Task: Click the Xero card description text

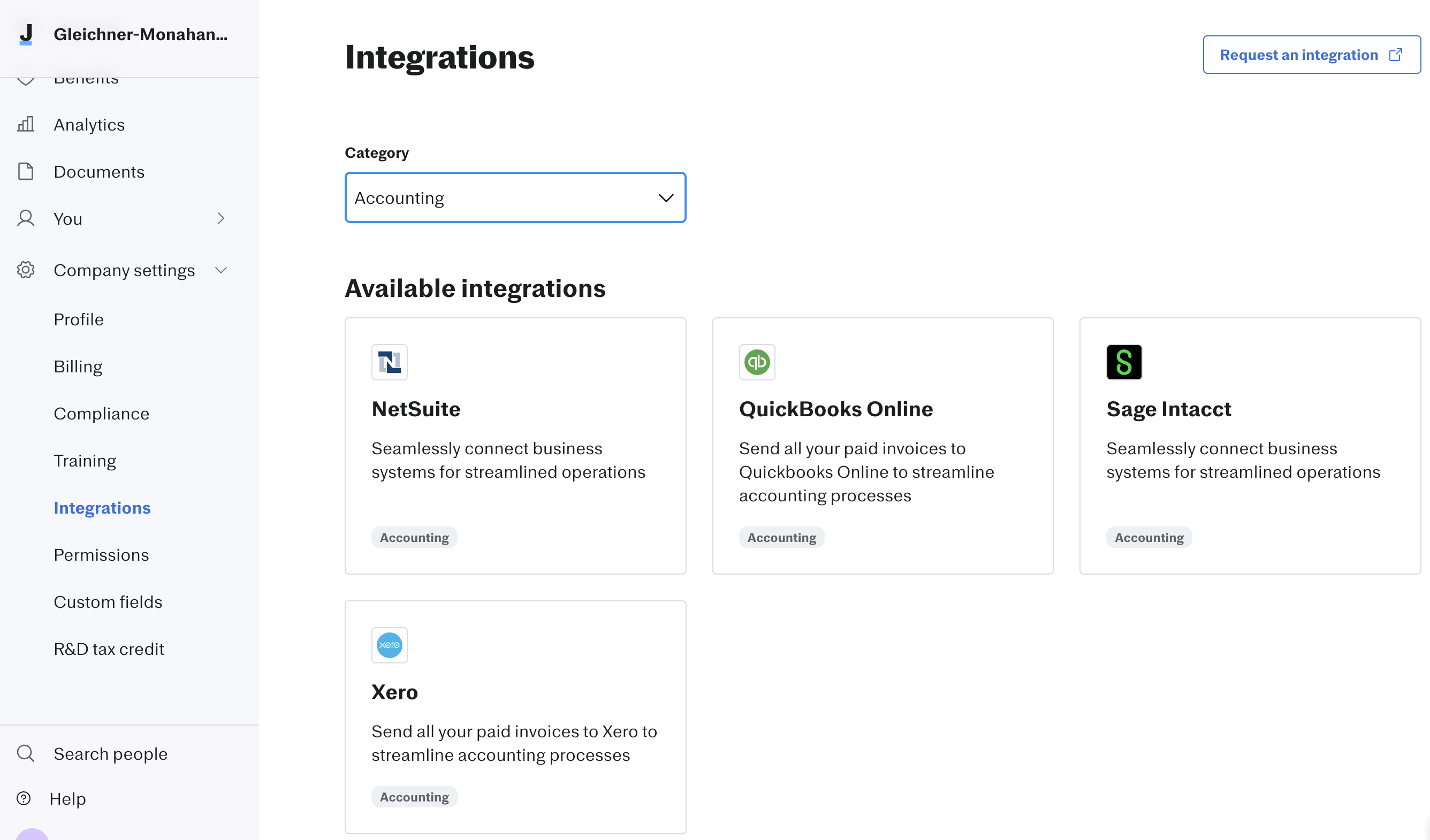Action: tap(514, 743)
